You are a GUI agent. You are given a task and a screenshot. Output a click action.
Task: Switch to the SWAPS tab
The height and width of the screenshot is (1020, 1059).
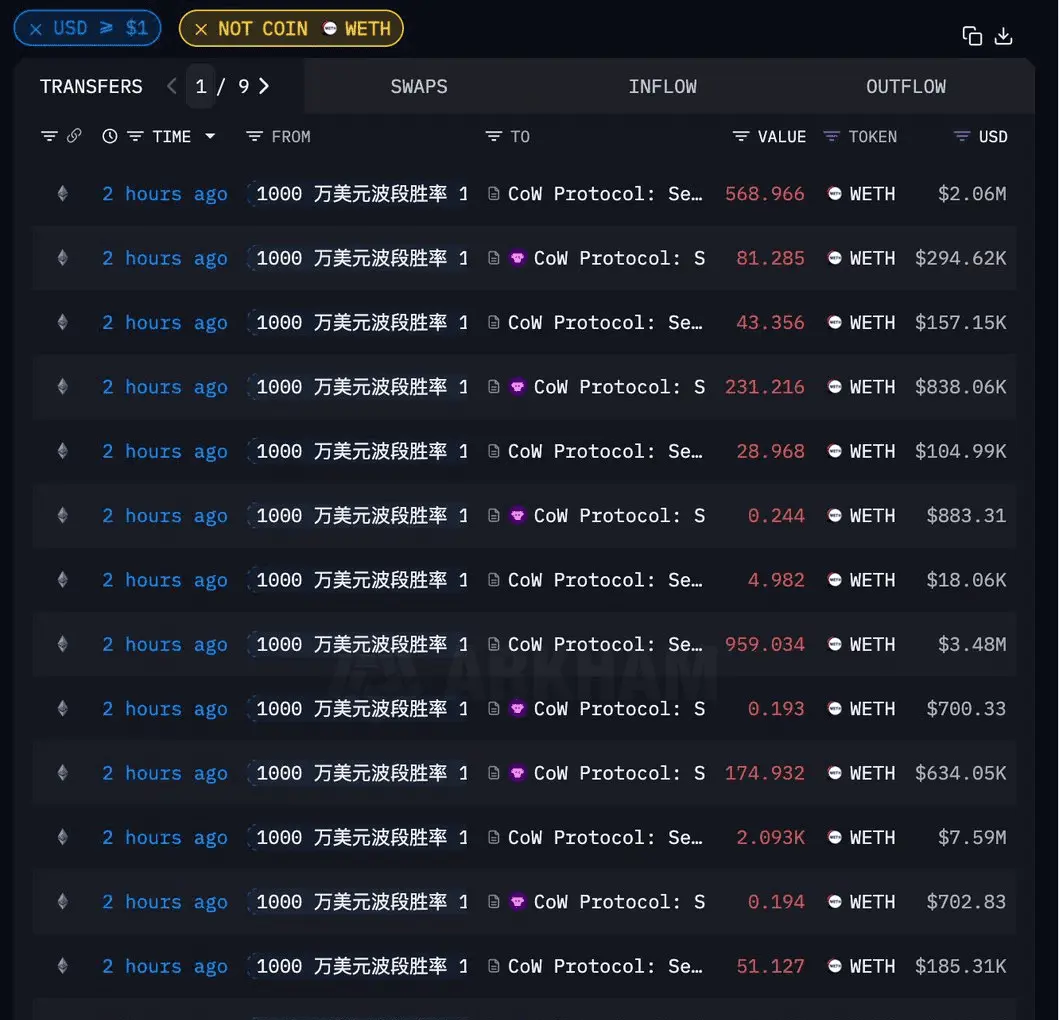coord(419,86)
